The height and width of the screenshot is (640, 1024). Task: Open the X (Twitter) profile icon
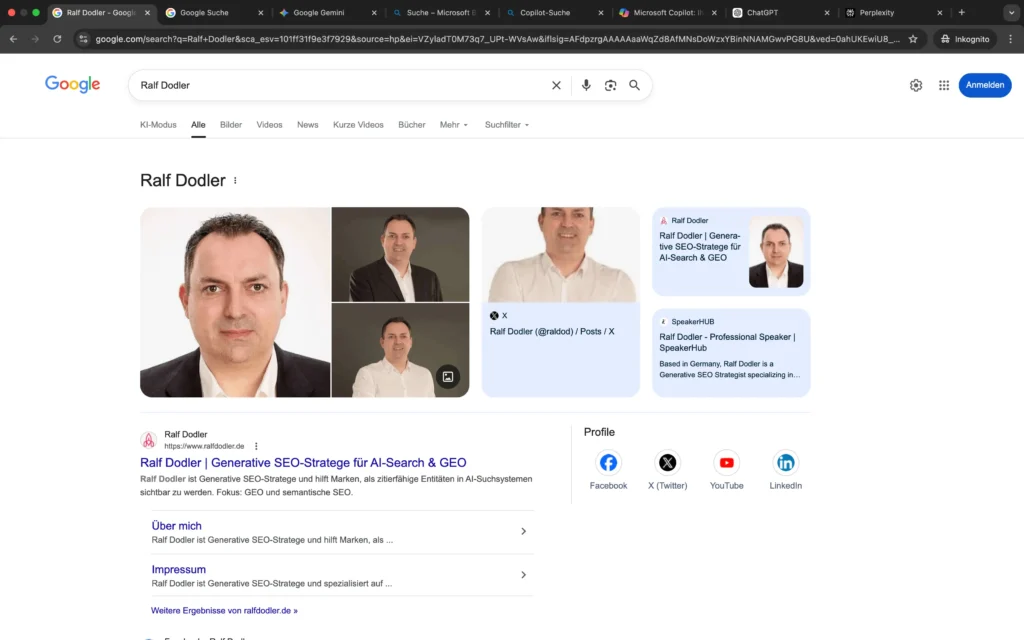pos(667,463)
